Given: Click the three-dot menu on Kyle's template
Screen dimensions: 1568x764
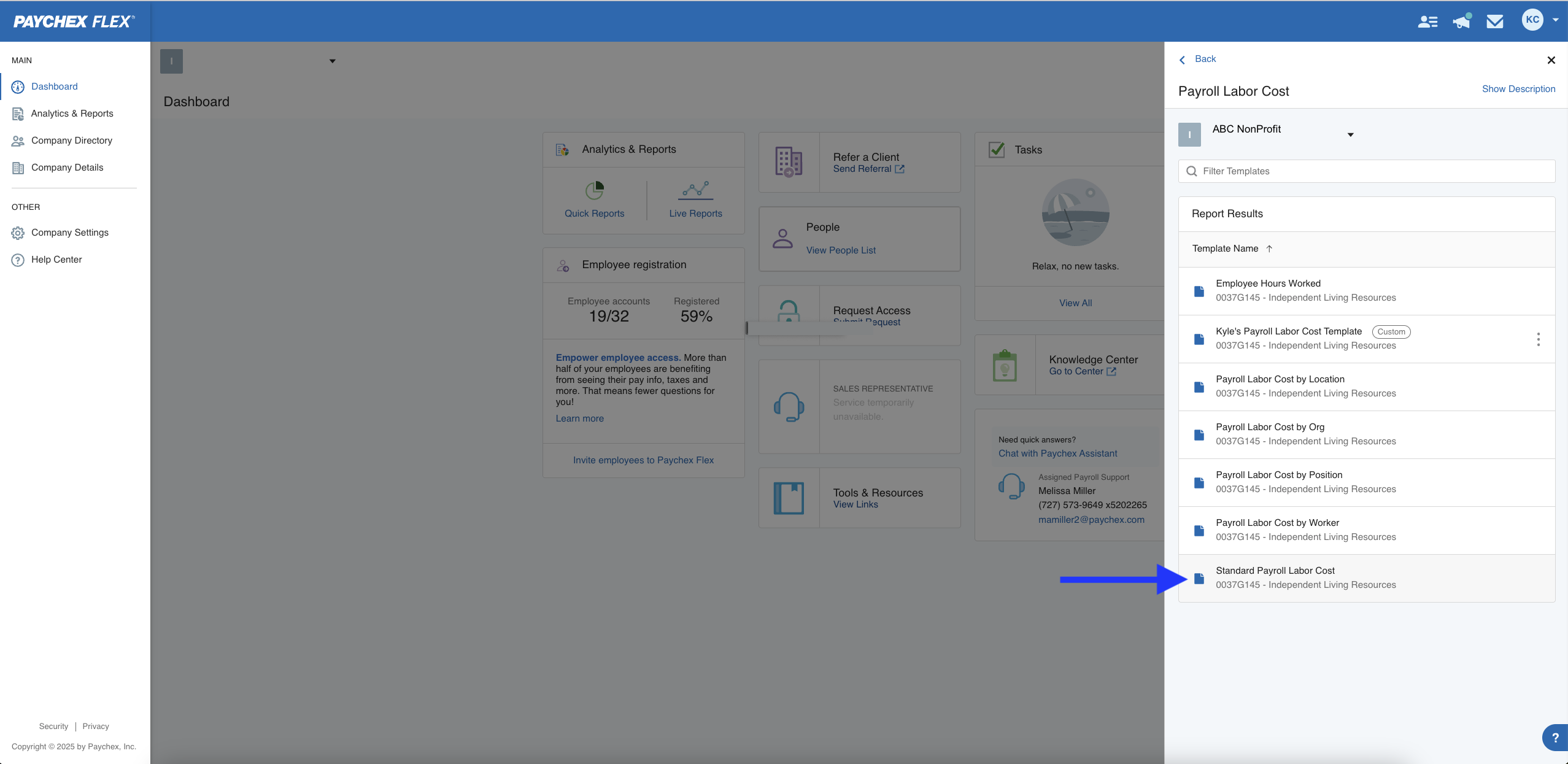Looking at the screenshot, I should click(x=1539, y=339).
